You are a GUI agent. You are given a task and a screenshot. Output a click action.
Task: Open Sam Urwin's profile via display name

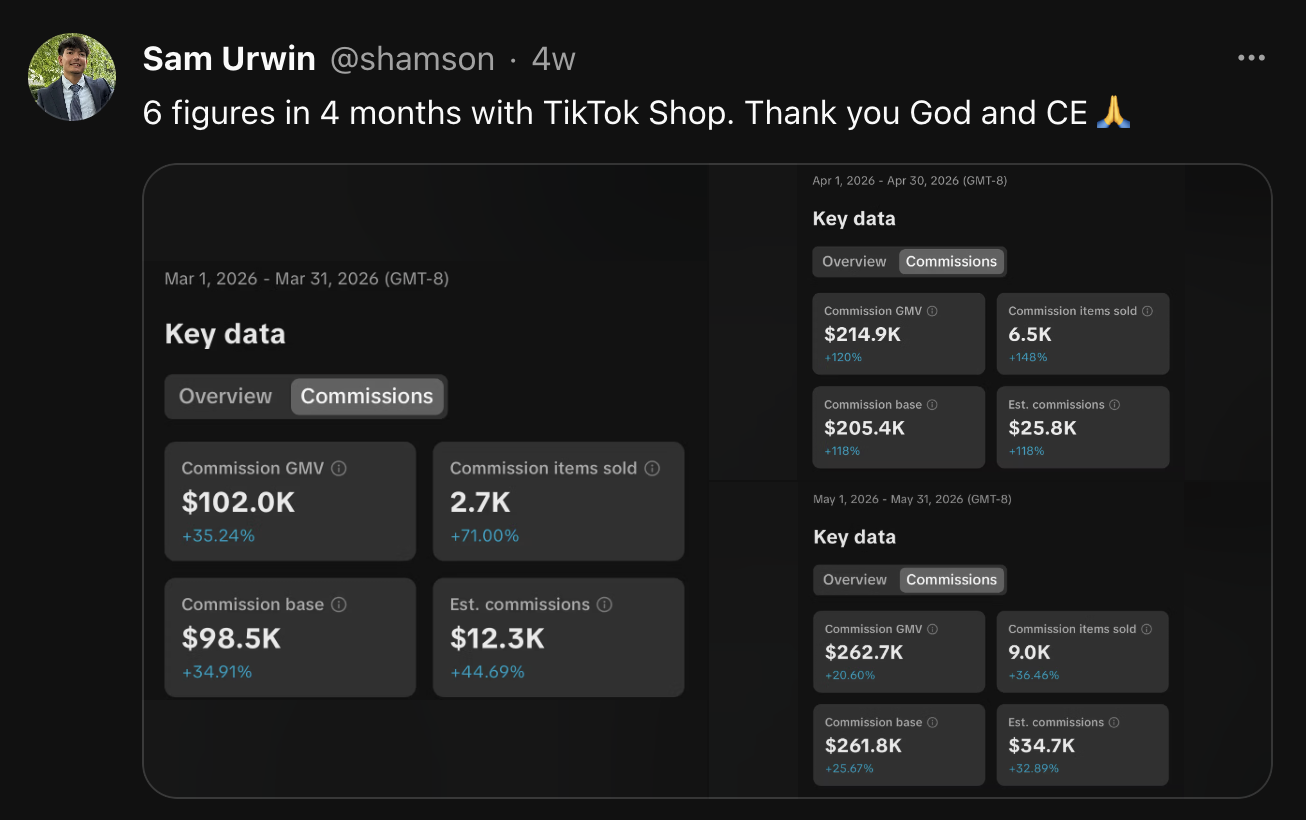[229, 59]
